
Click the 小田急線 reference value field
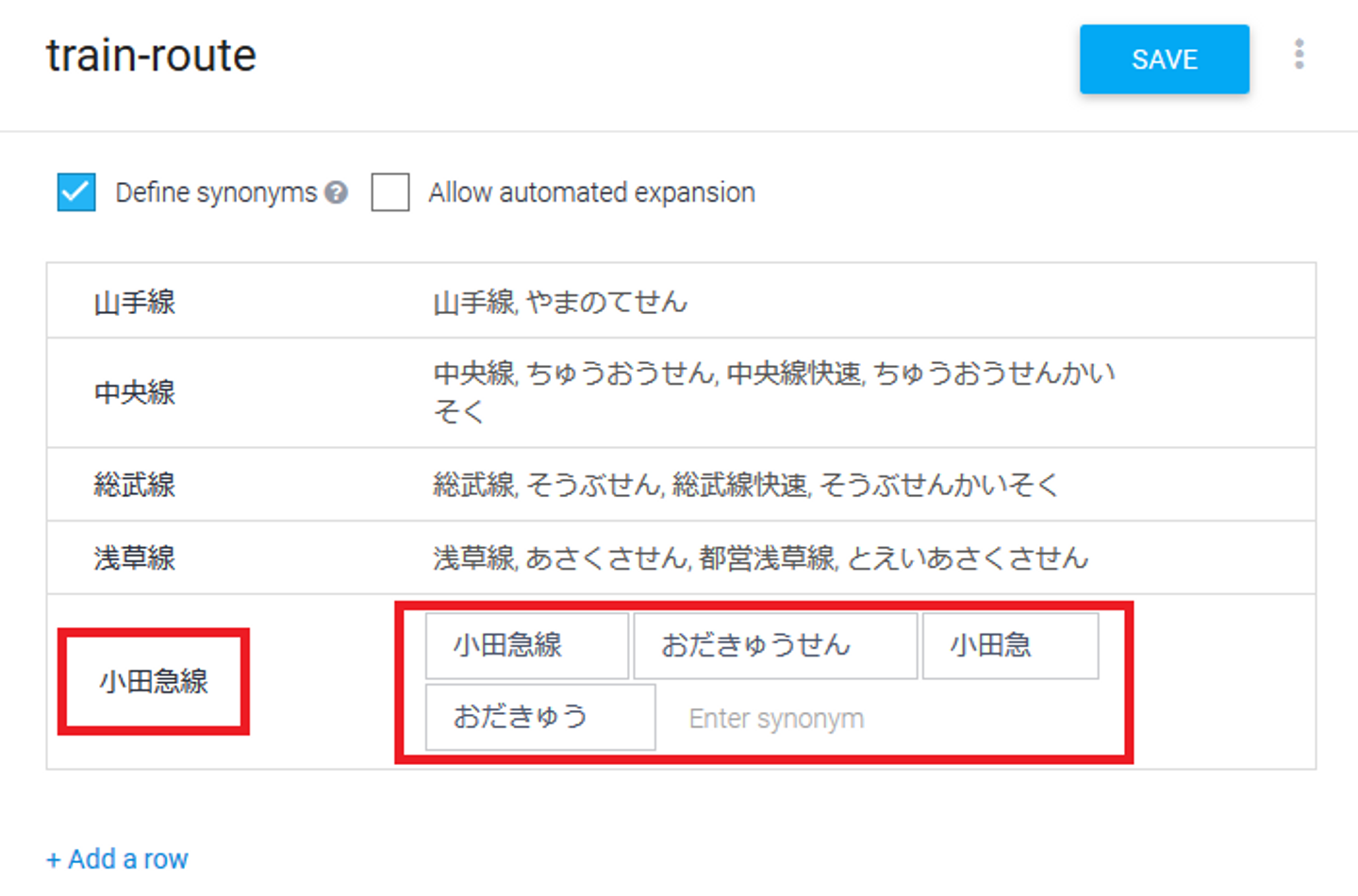coord(154,681)
